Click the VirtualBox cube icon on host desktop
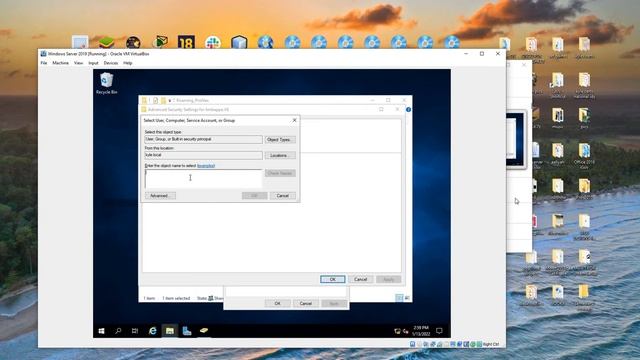 coord(239,42)
